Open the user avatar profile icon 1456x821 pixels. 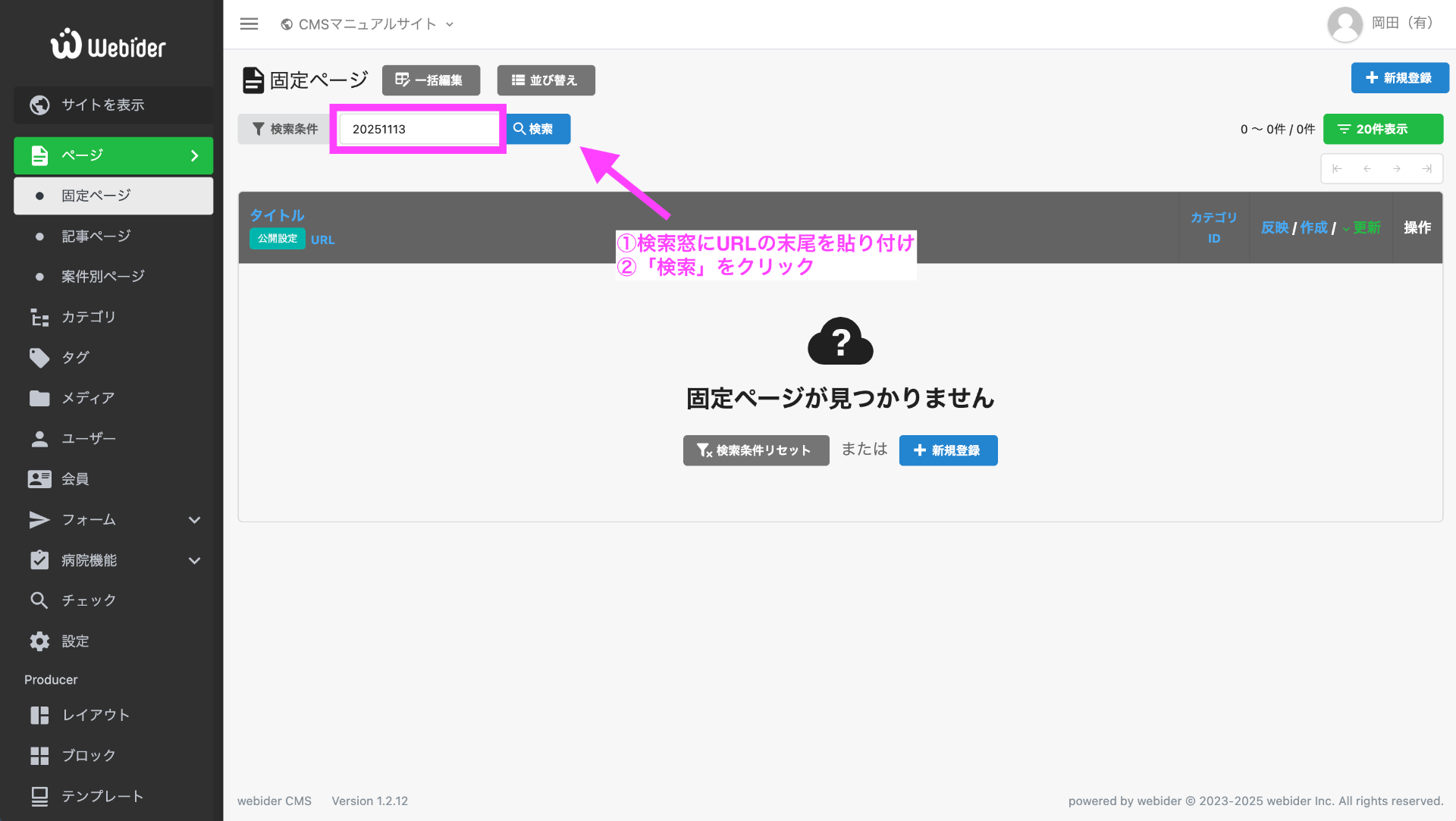[1345, 24]
